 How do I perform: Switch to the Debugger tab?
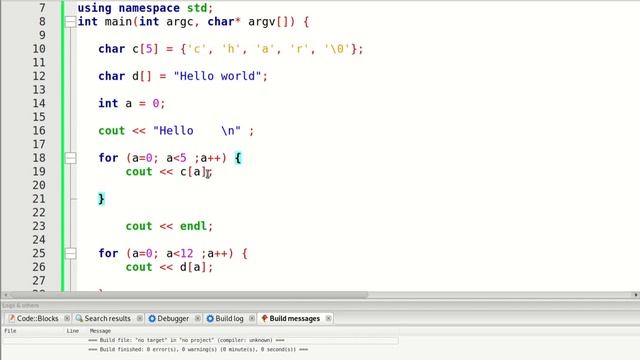(x=173, y=318)
